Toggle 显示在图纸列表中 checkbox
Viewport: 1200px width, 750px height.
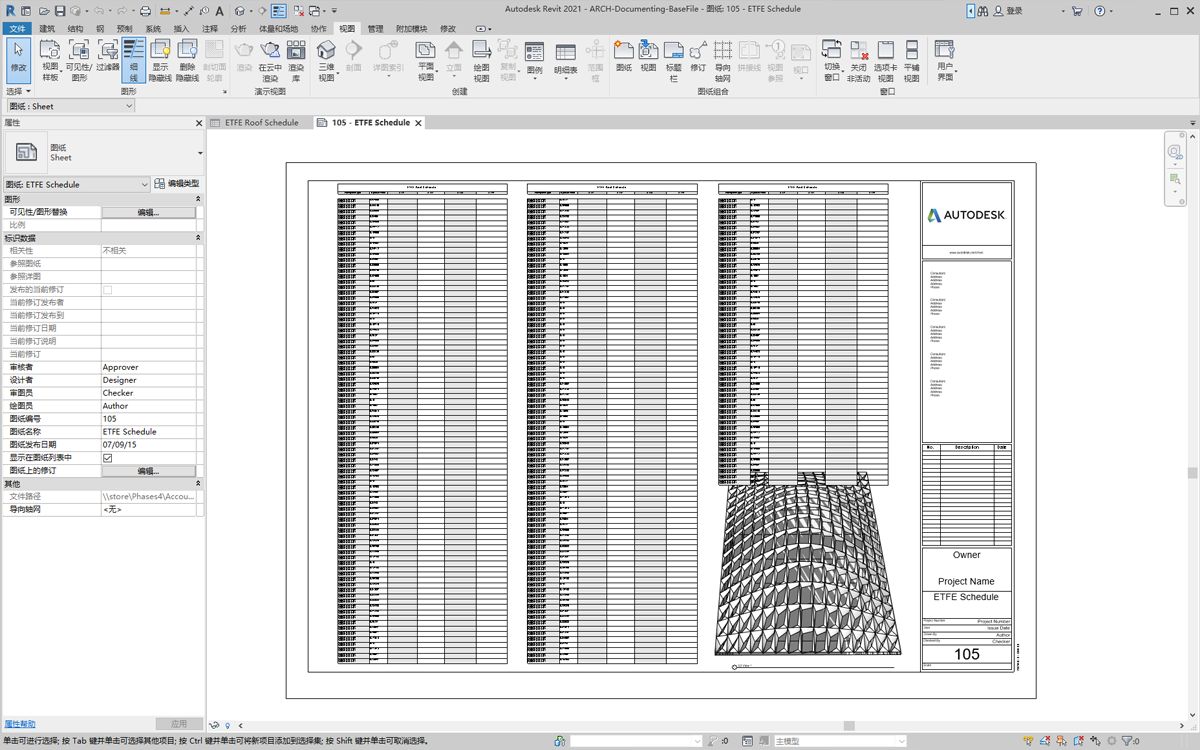point(108,458)
